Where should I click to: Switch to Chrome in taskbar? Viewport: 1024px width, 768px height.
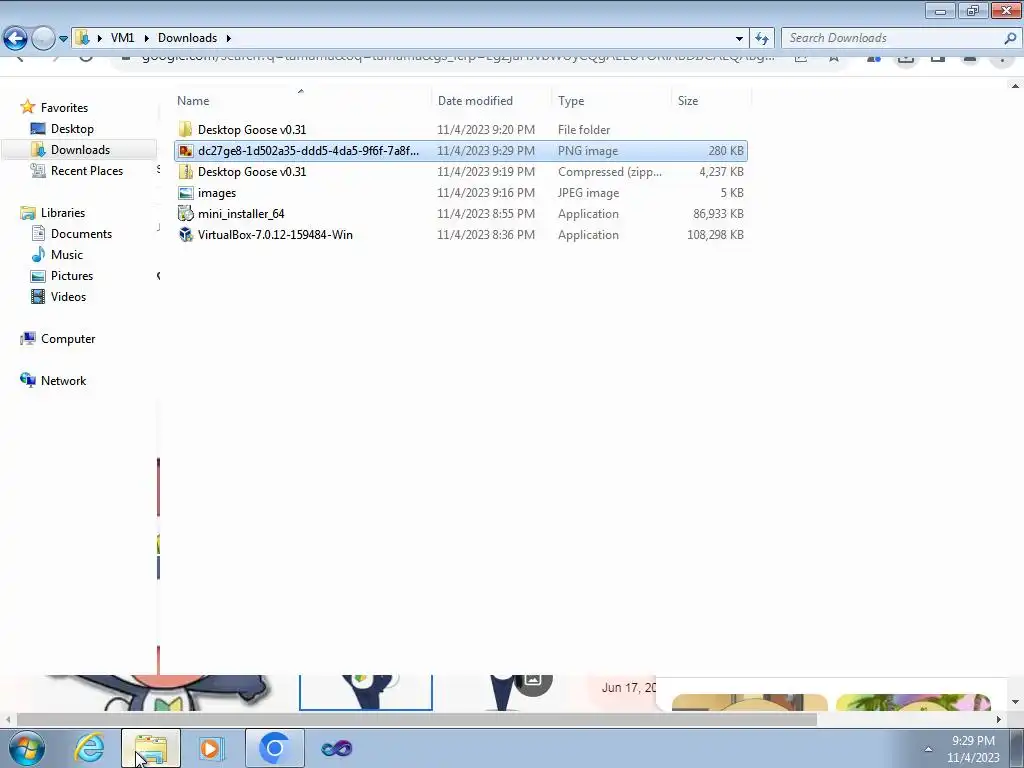point(274,748)
